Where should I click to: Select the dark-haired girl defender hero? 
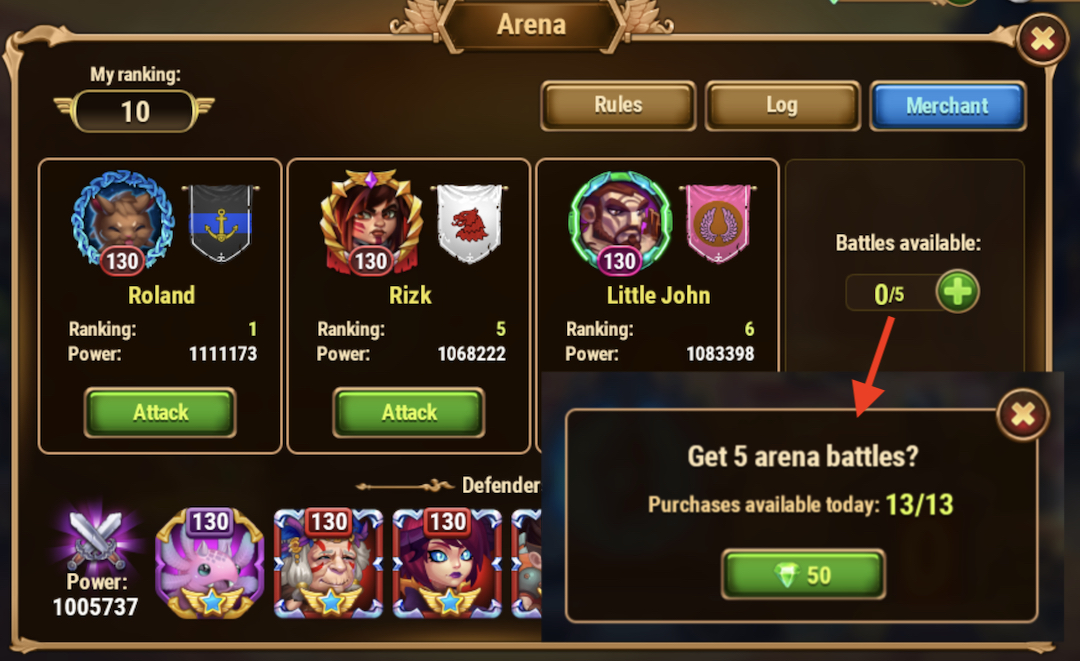(x=448, y=563)
